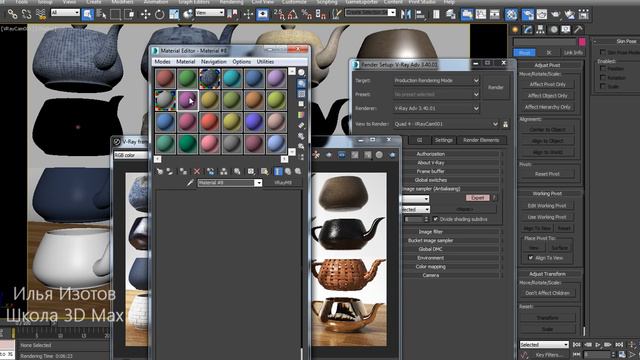Click the Rectangular Selection Region icon
The height and width of the screenshot is (360, 640).
click(x=116, y=15)
